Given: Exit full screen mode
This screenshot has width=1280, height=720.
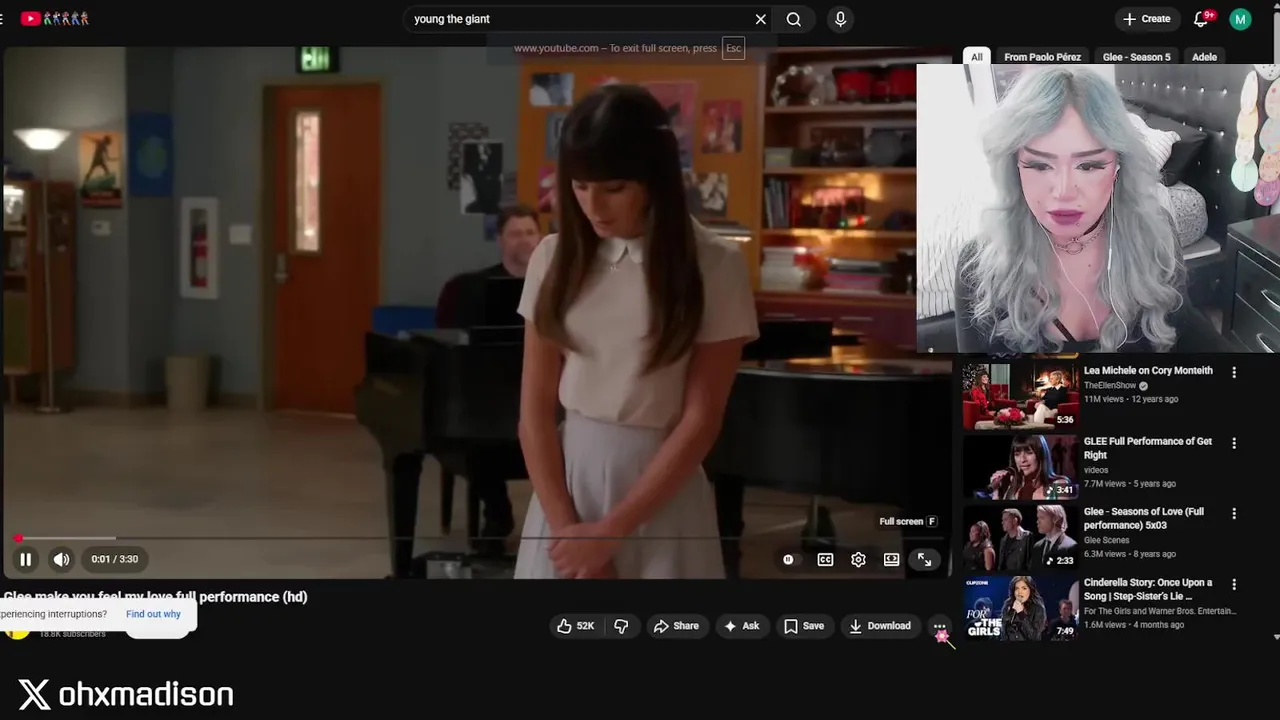Looking at the screenshot, I should [x=925, y=560].
